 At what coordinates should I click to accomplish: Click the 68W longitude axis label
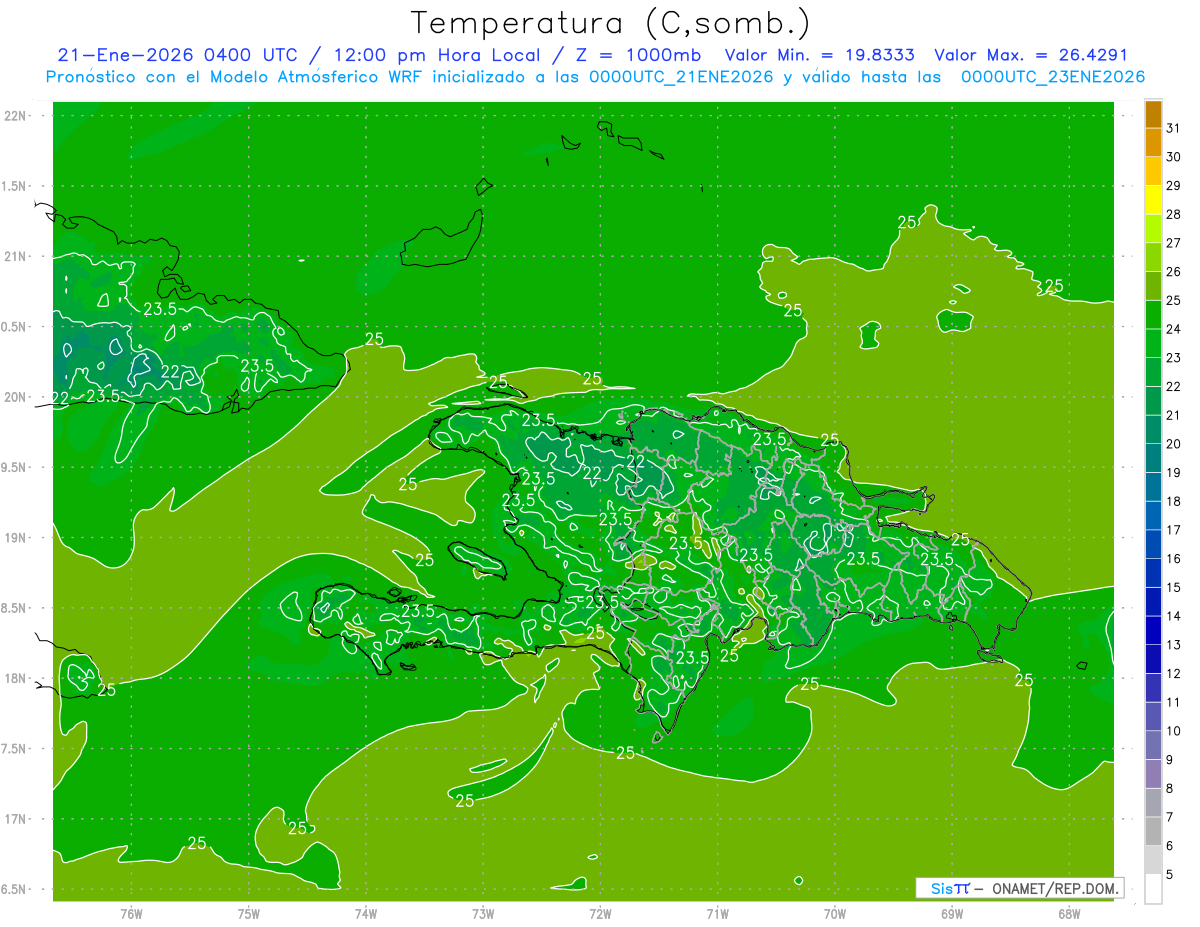click(1069, 913)
